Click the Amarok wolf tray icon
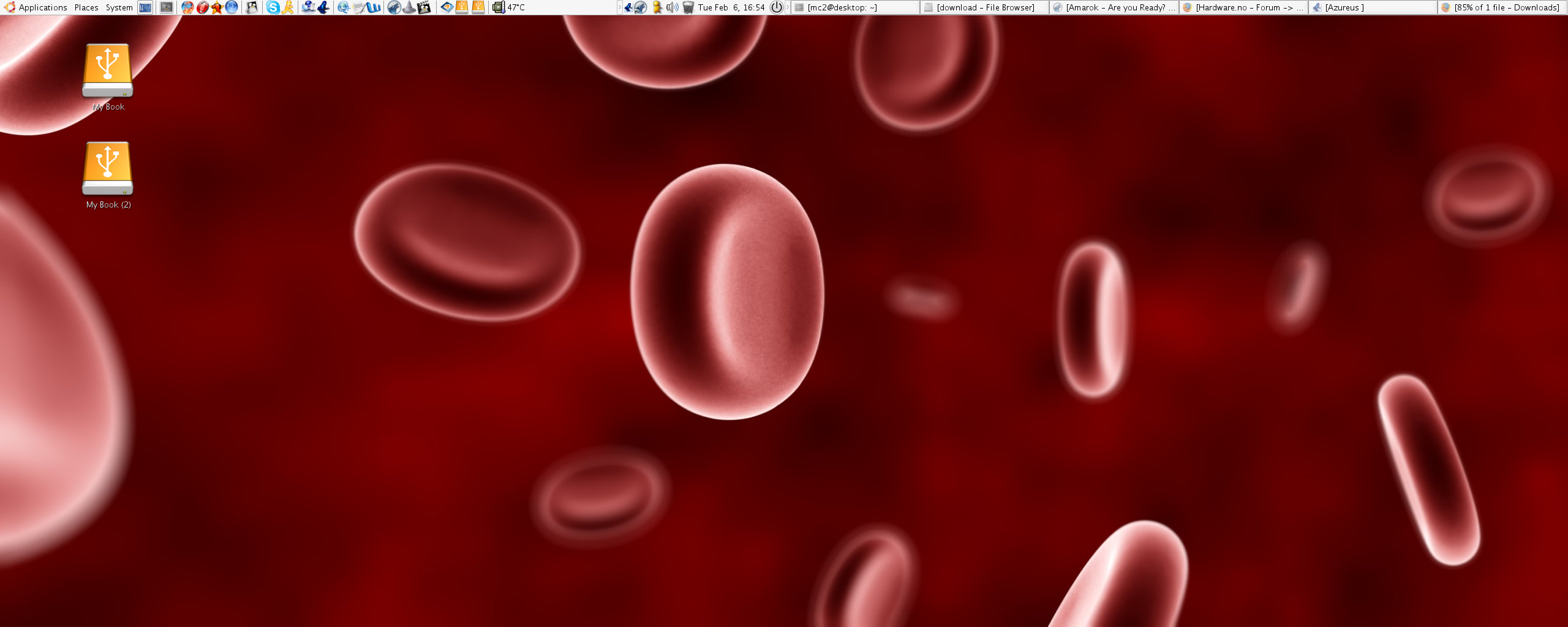Viewport: 1568px width, 627px height. (x=640, y=7)
